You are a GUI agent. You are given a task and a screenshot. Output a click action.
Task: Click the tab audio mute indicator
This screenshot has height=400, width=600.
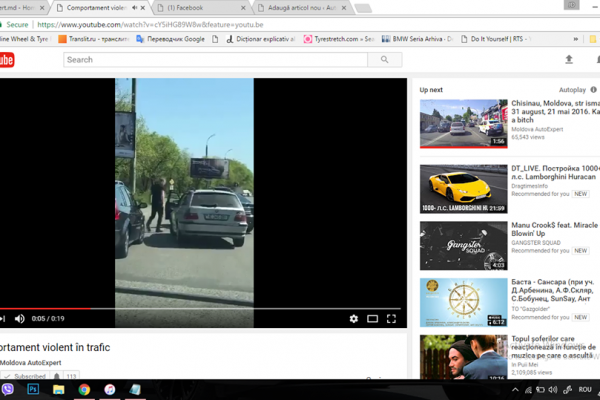pyautogui.click(x=135, y=8)
